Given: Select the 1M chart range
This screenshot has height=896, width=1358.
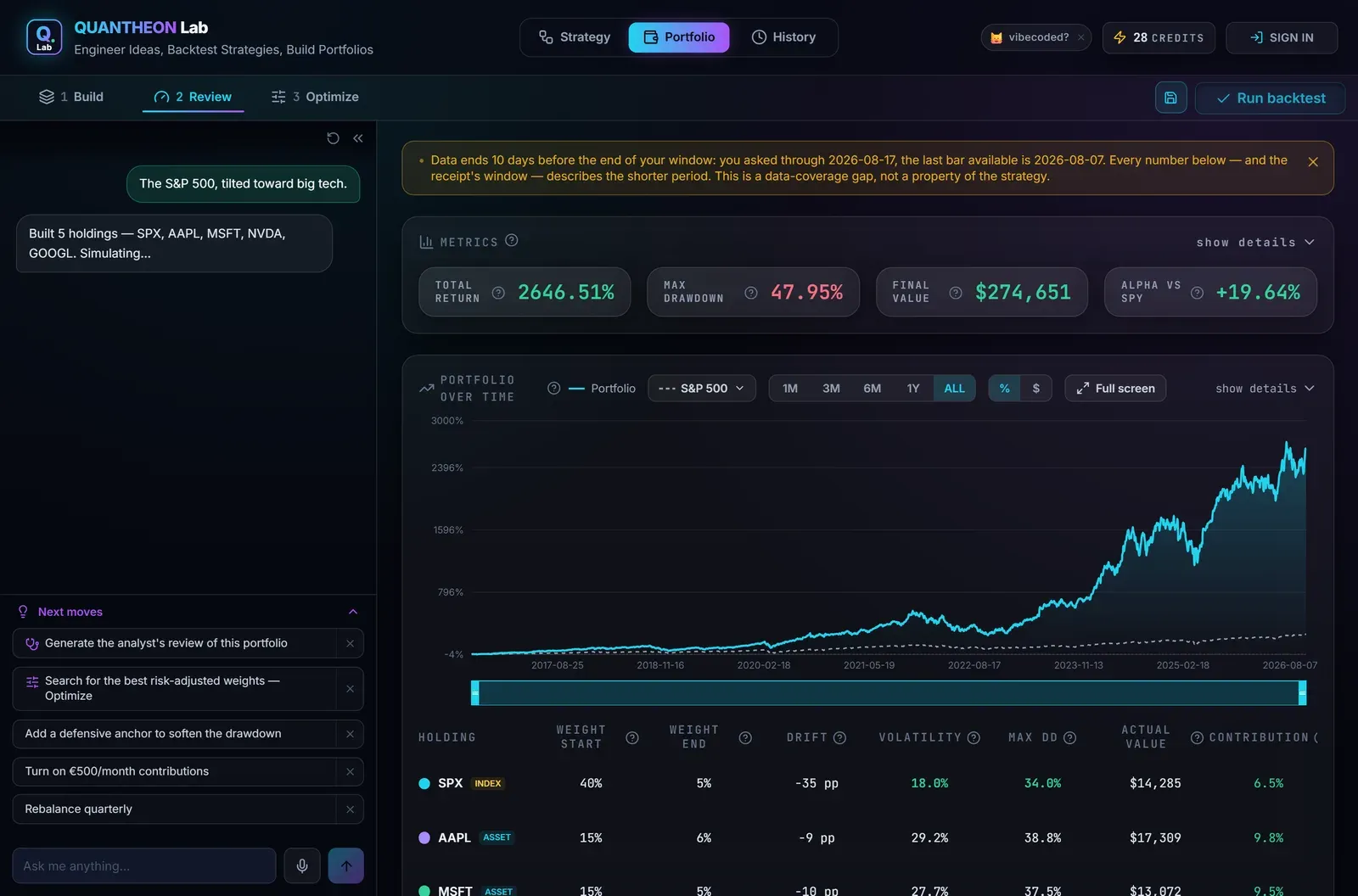Looking at the screenshot, I should 790,388.
